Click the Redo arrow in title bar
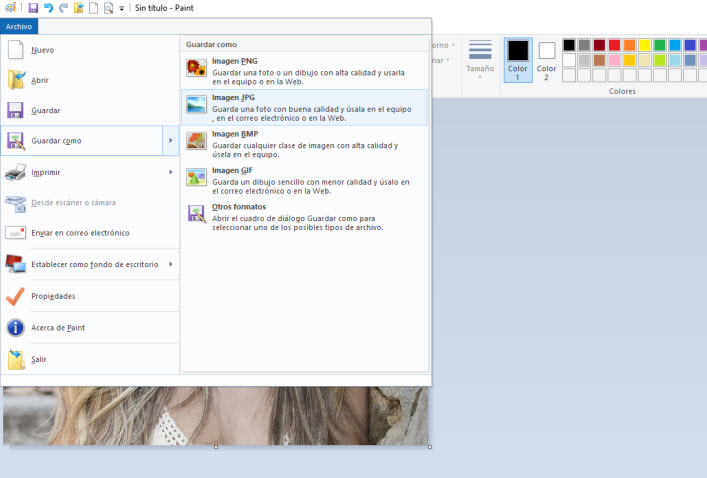707x478 pixels. pyautogui.click(x=63, y=8)
